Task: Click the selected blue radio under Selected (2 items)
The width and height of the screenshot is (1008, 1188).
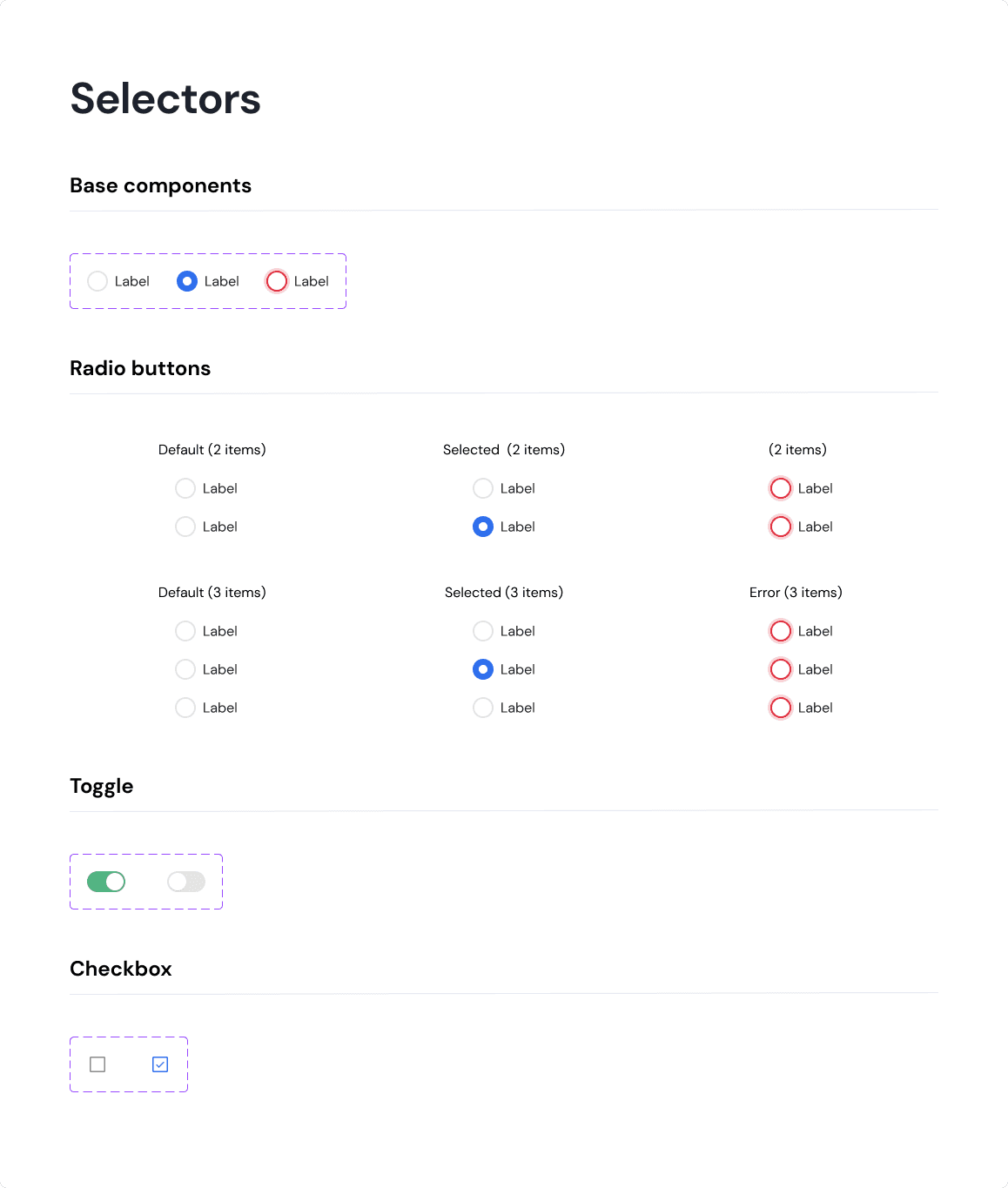Action: [x=483, y=527]
